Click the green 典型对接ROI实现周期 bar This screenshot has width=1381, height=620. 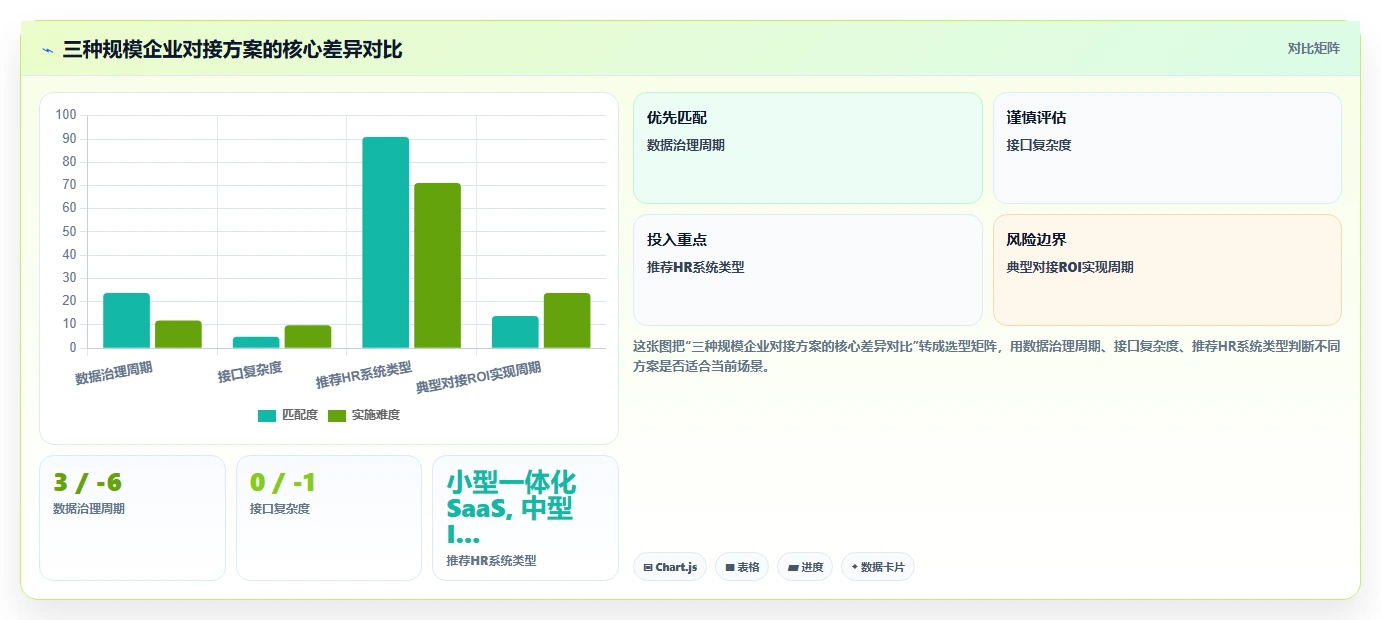567,321
